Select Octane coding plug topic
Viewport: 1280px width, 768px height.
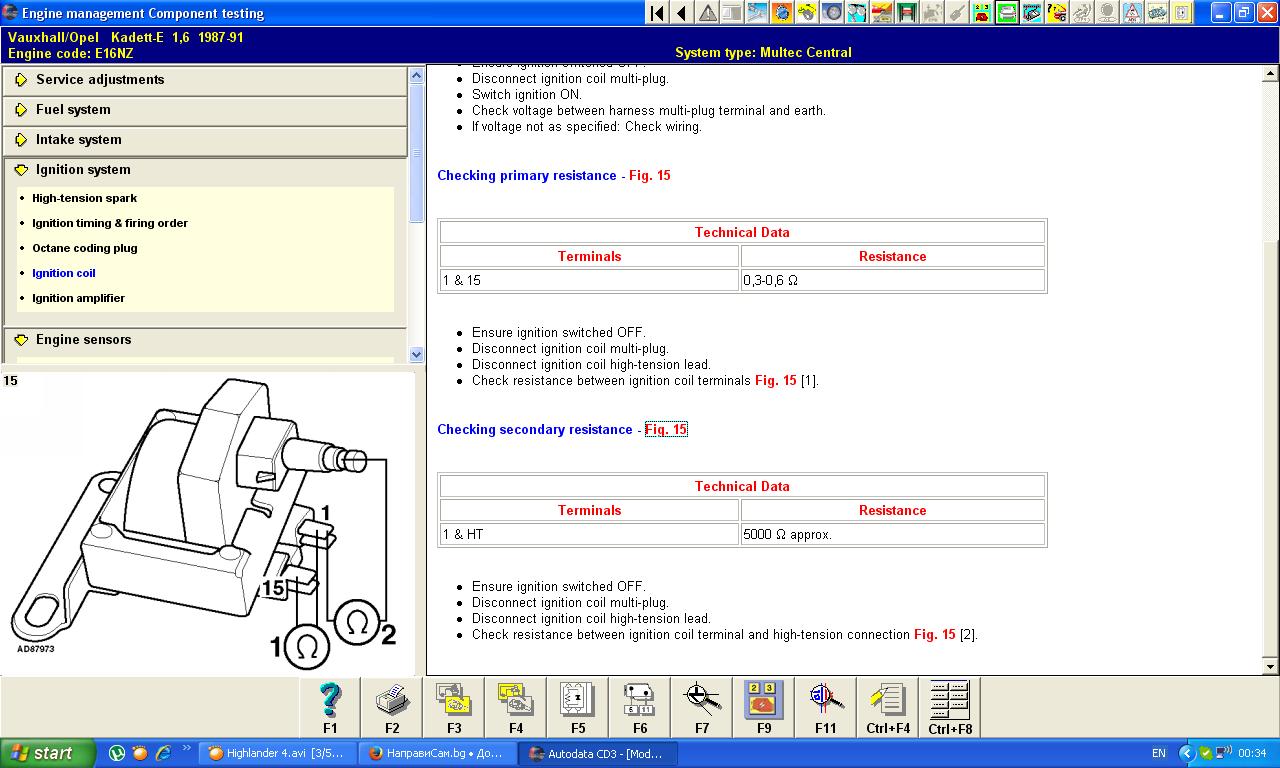click(x=84, y=248)
